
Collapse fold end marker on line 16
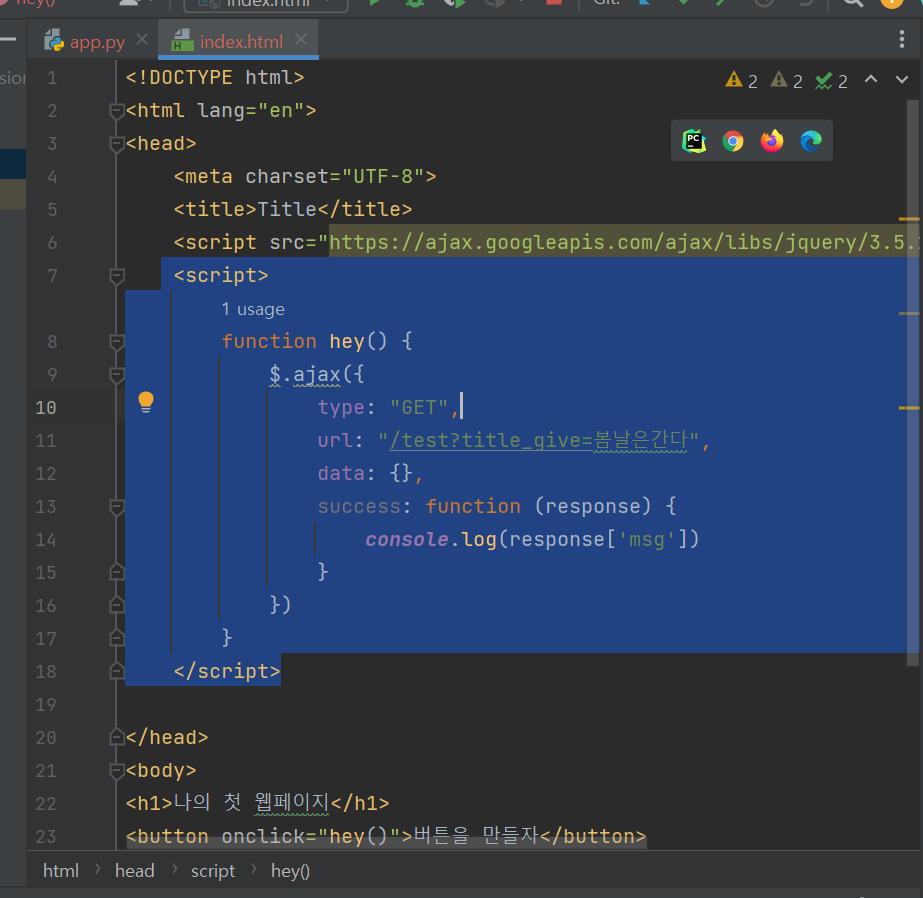pyautogui.click(x=117, y=605)
